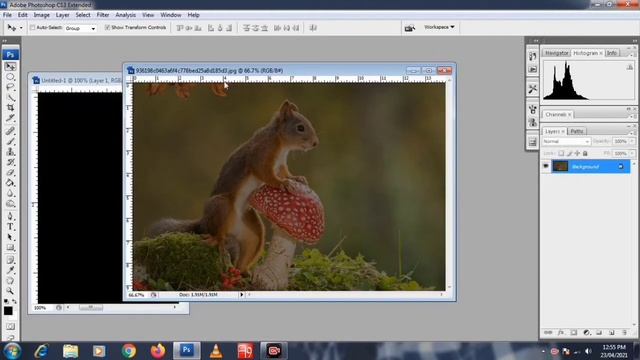Switch to the Navigator tab
Viewport: 640px width, 360px height.
pos(556,53)
